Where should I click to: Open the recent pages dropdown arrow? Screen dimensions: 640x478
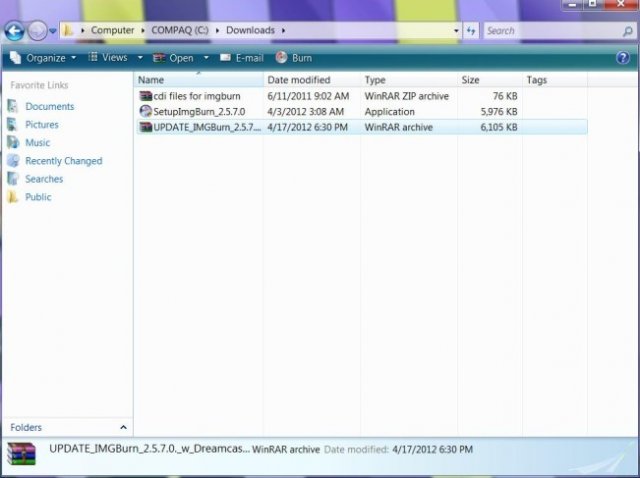(53, 31)
